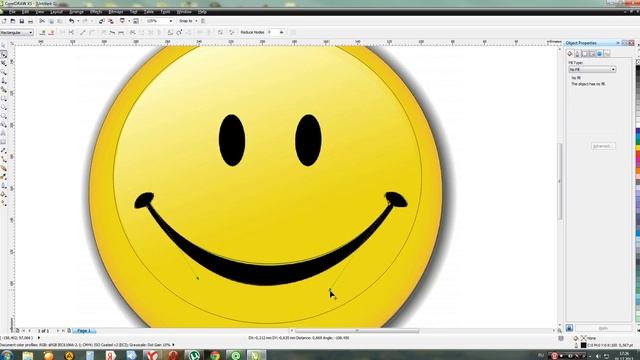
Task: Go to the next page arrow
Action: [58, 331]
